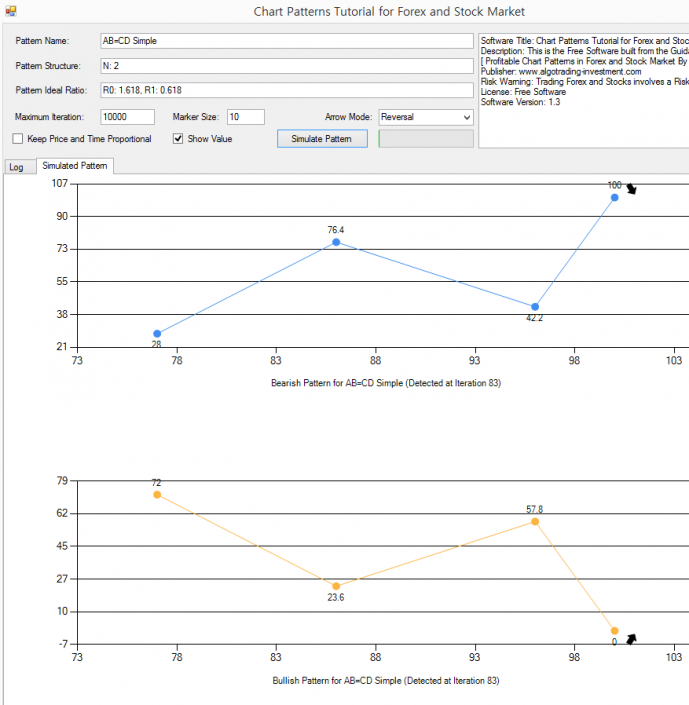Click the Simulate Pattern button

(x=322, y=138)
